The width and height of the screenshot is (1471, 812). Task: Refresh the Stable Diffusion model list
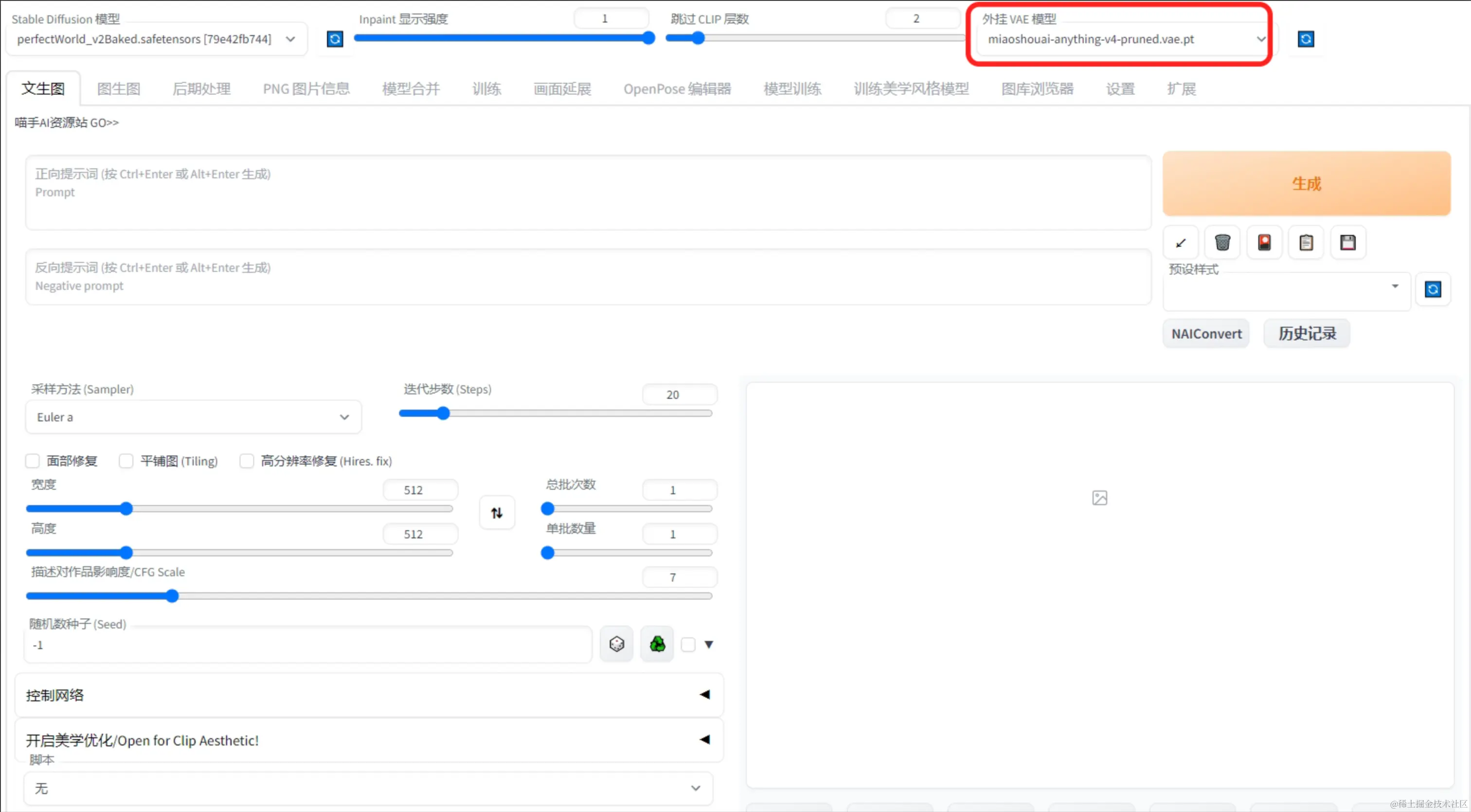tap(335, 39)
